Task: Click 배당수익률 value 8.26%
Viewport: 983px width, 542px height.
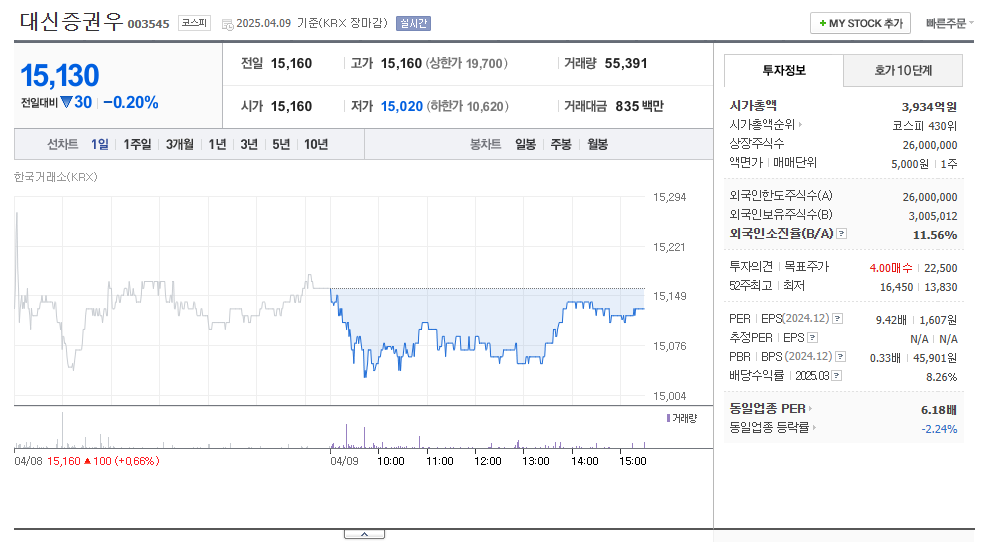Action: point(942,377)
